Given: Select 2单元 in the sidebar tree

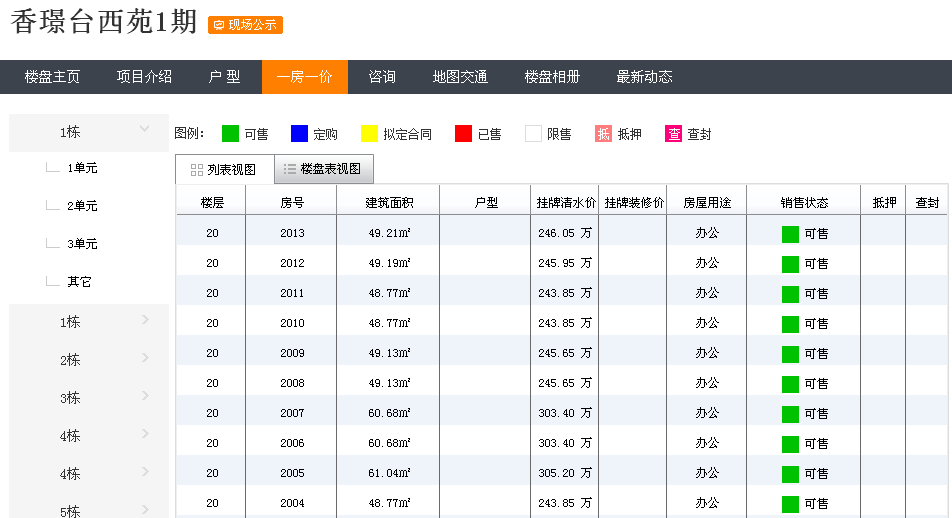Looking at the screenshot, I should point(82,206).
